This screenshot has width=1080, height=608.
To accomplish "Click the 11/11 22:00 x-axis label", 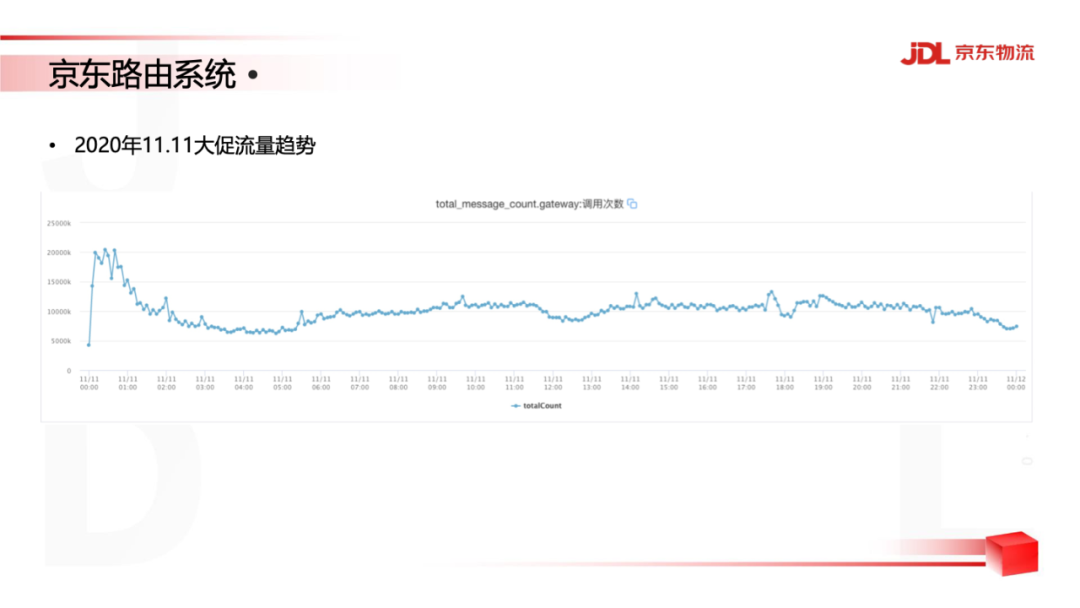I will tap(939, 384).
